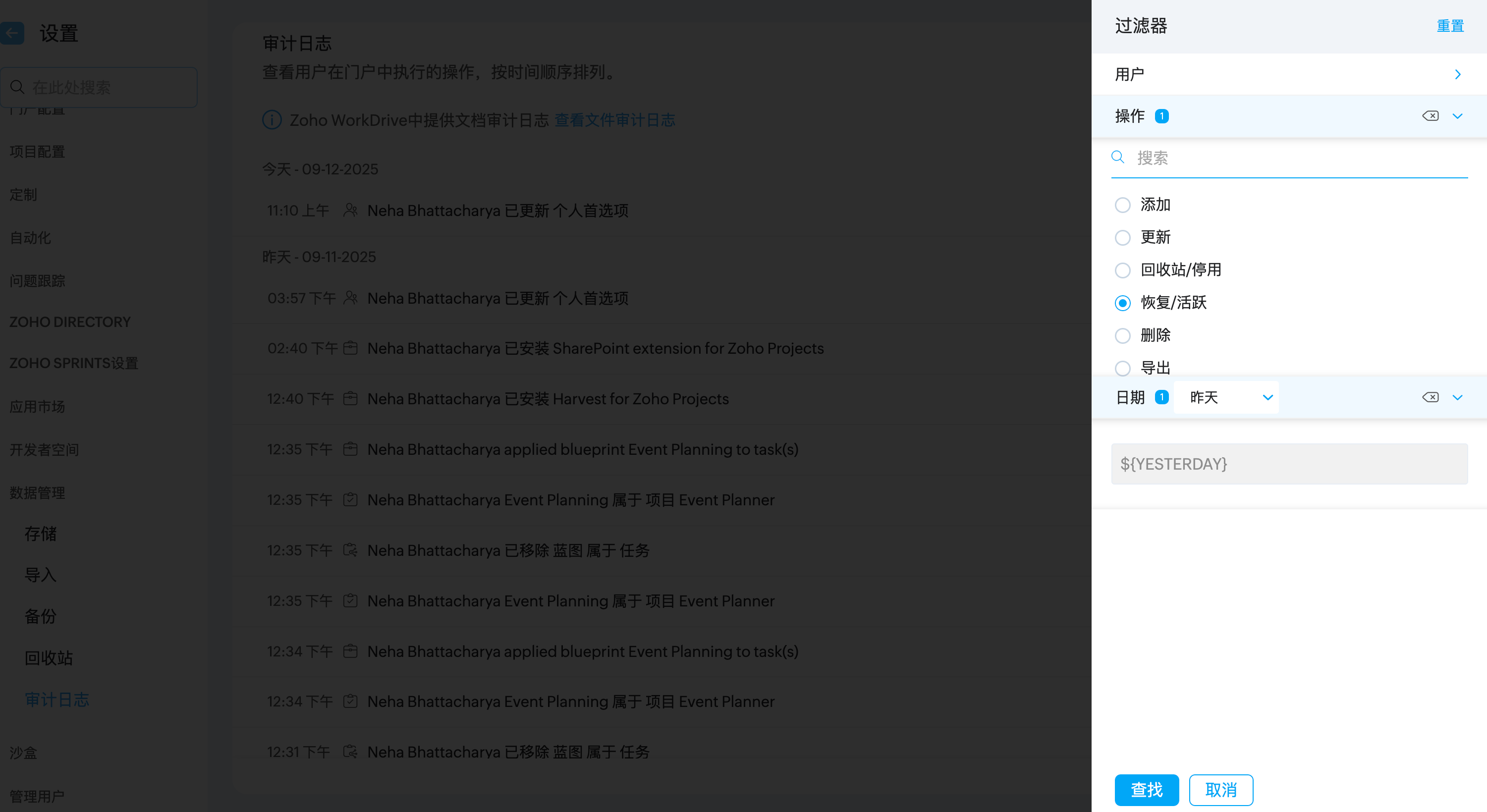Click the back arrow beside 设置
1487x812 pixels.
[11, 33]
